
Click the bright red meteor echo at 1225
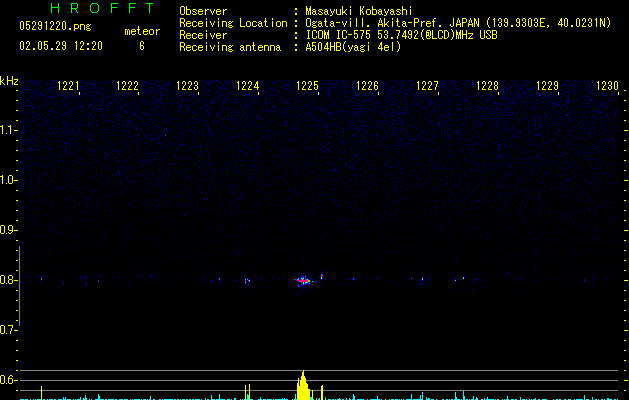pos(304,280)
